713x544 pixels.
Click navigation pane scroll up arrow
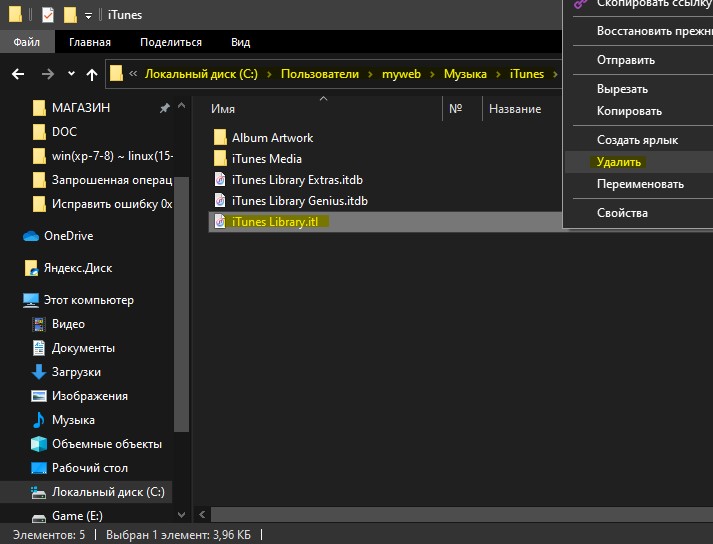pos(181,106)
